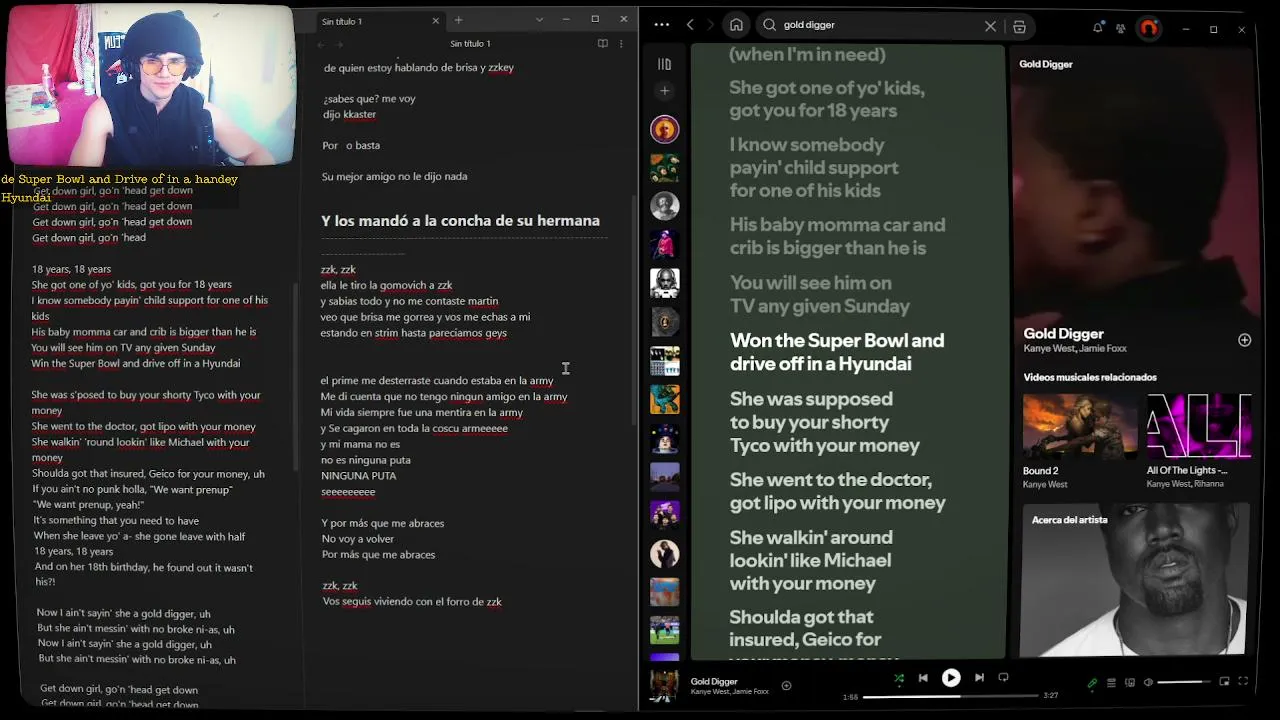Viewport: 1280px width, 720px height.
Task: Skip to the next track
Action: click(x=979, y=678)
